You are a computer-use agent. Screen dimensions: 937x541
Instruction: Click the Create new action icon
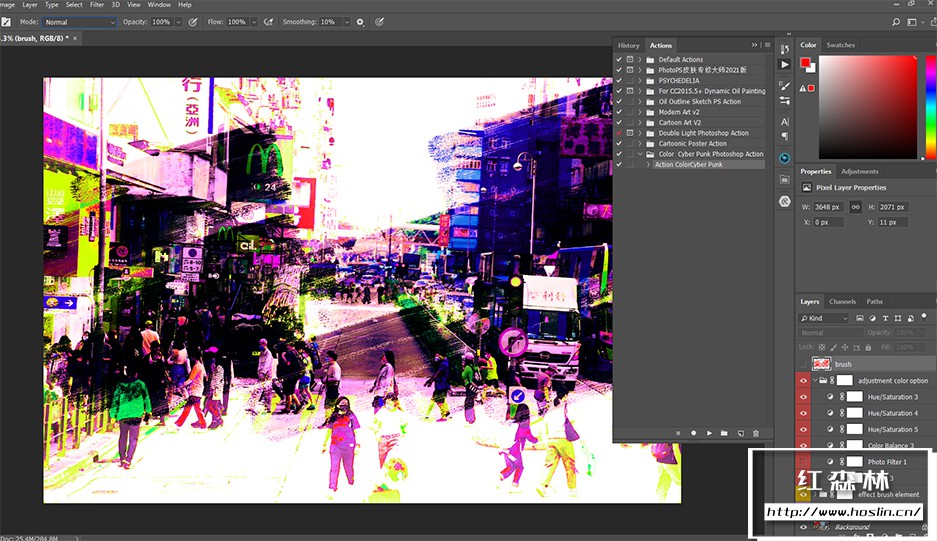tap(740, 433)
